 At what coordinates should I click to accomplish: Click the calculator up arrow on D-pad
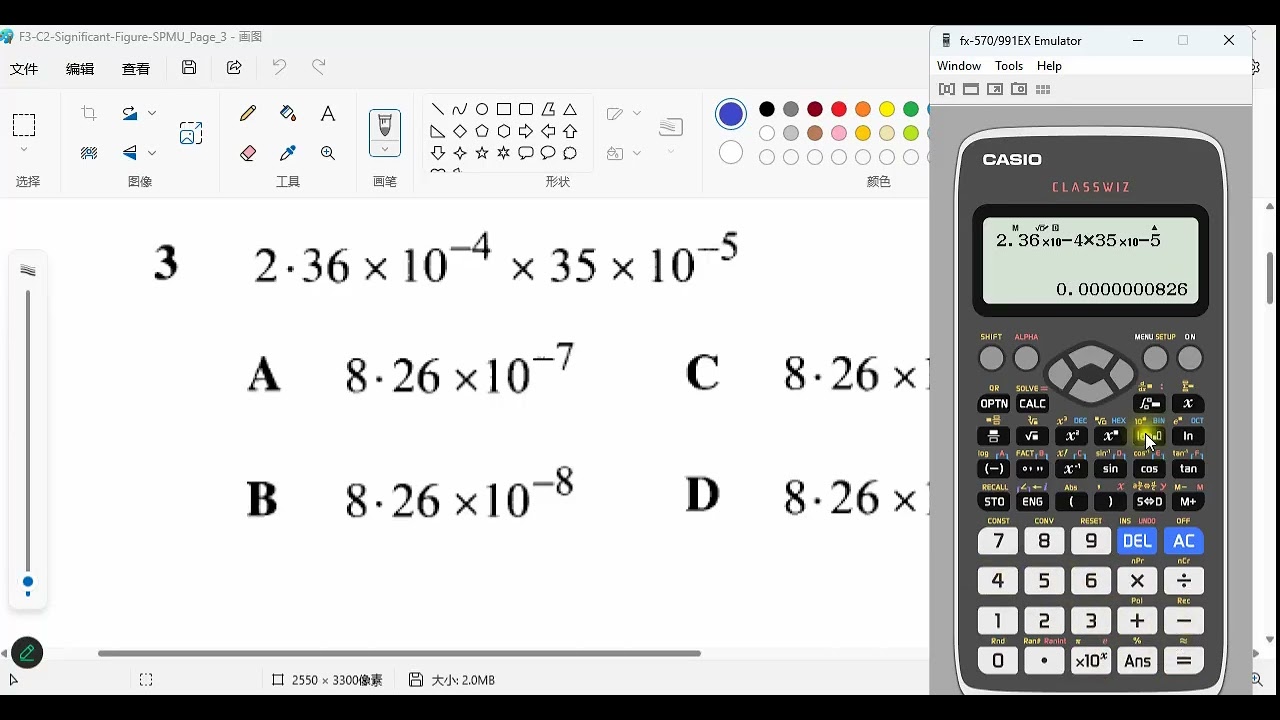pyautogui.click(x=1091, y=354)
